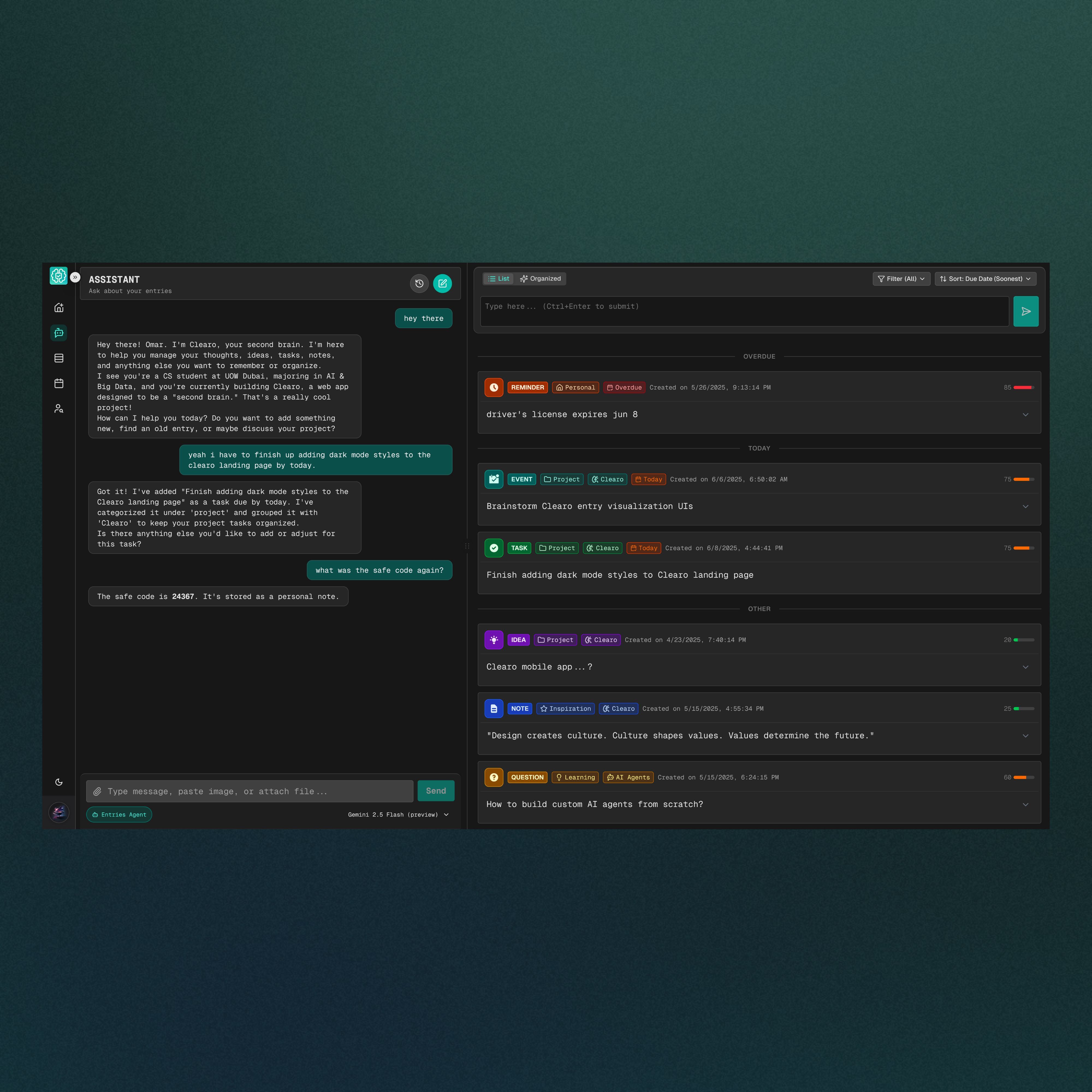Image resolution: width=1092 pixels, height=1092 pixels.
Task: Open the chat history icon
Action: click(x=419, y=283)
